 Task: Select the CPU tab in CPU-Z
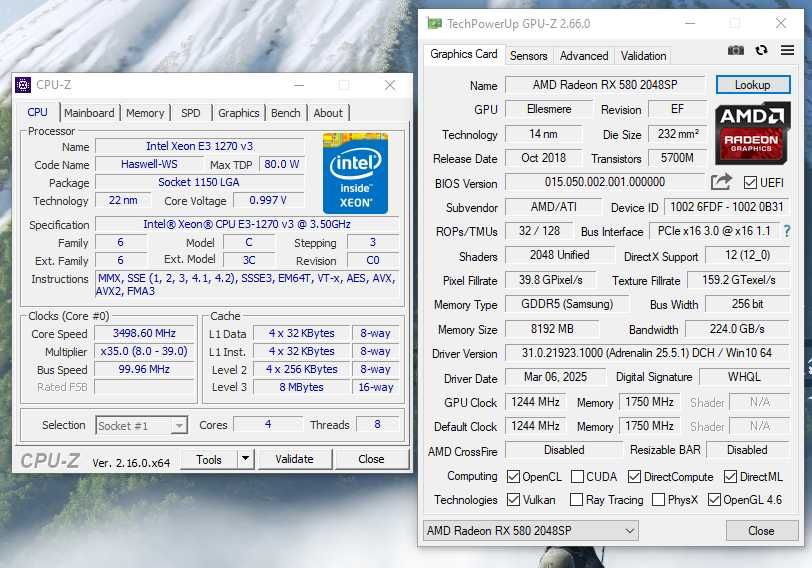(37, 112)
